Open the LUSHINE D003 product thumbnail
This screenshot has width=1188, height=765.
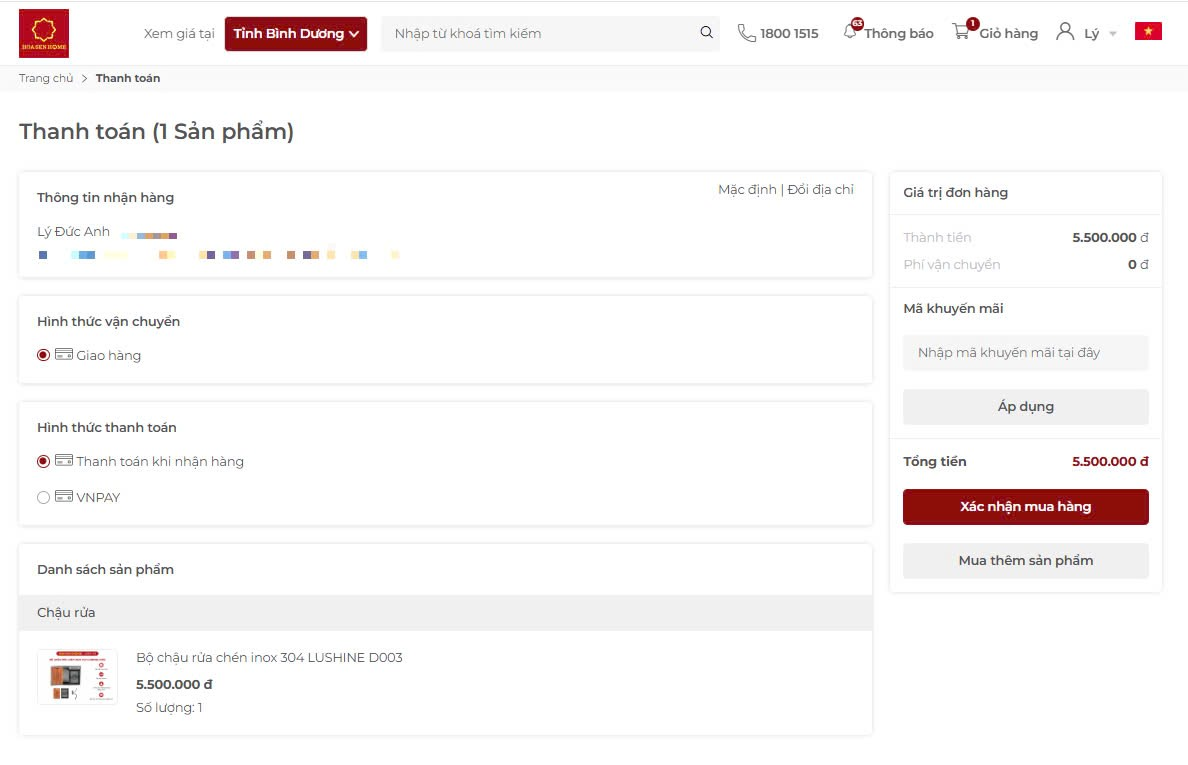point(77,676)
